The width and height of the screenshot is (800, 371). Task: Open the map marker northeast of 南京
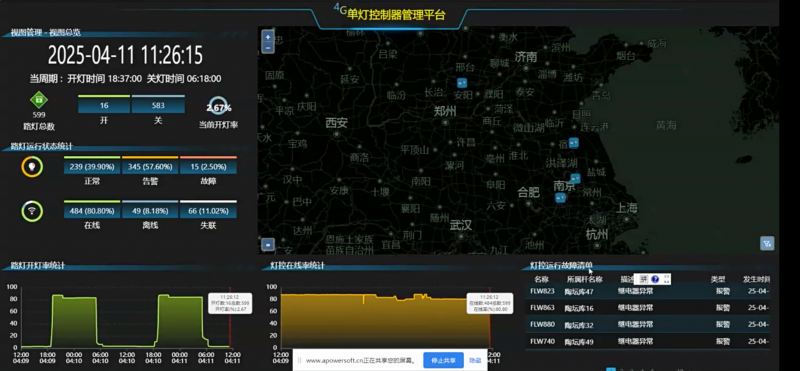(x=576, y=179)
